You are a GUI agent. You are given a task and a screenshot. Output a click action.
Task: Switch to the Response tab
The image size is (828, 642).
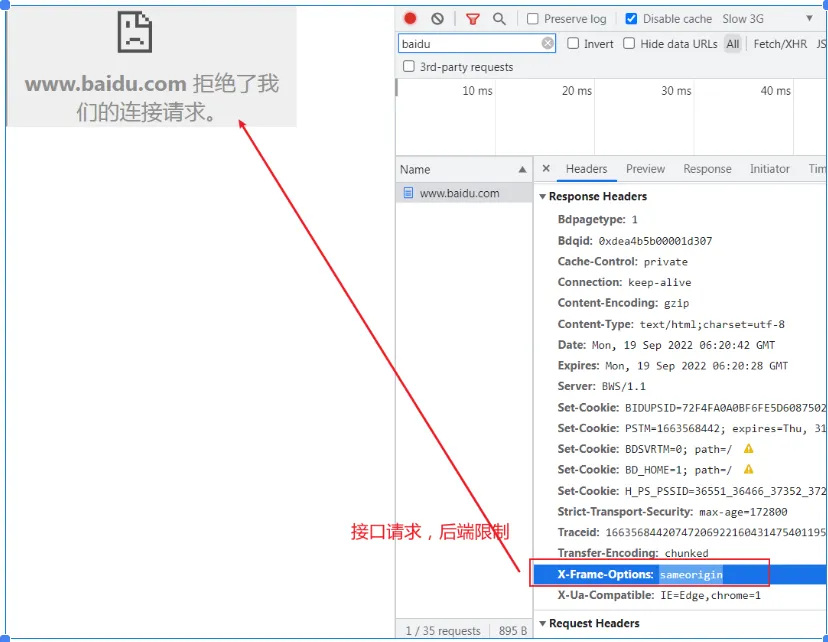(x=707, y=168)
